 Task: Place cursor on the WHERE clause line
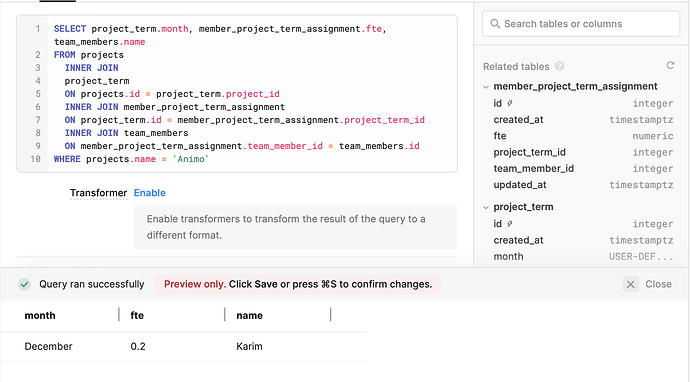131,159
